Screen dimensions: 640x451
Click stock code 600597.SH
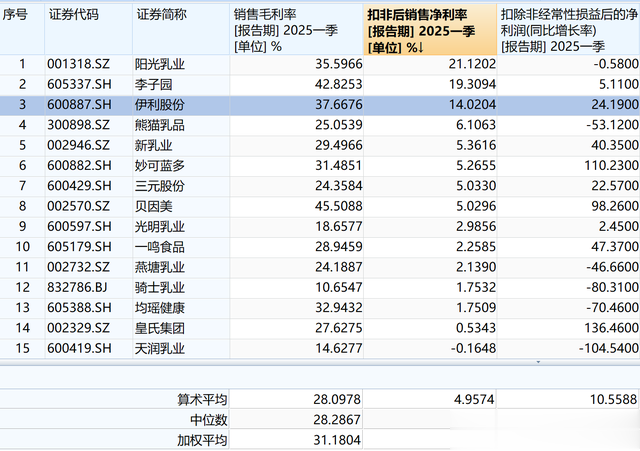(79, 227)
